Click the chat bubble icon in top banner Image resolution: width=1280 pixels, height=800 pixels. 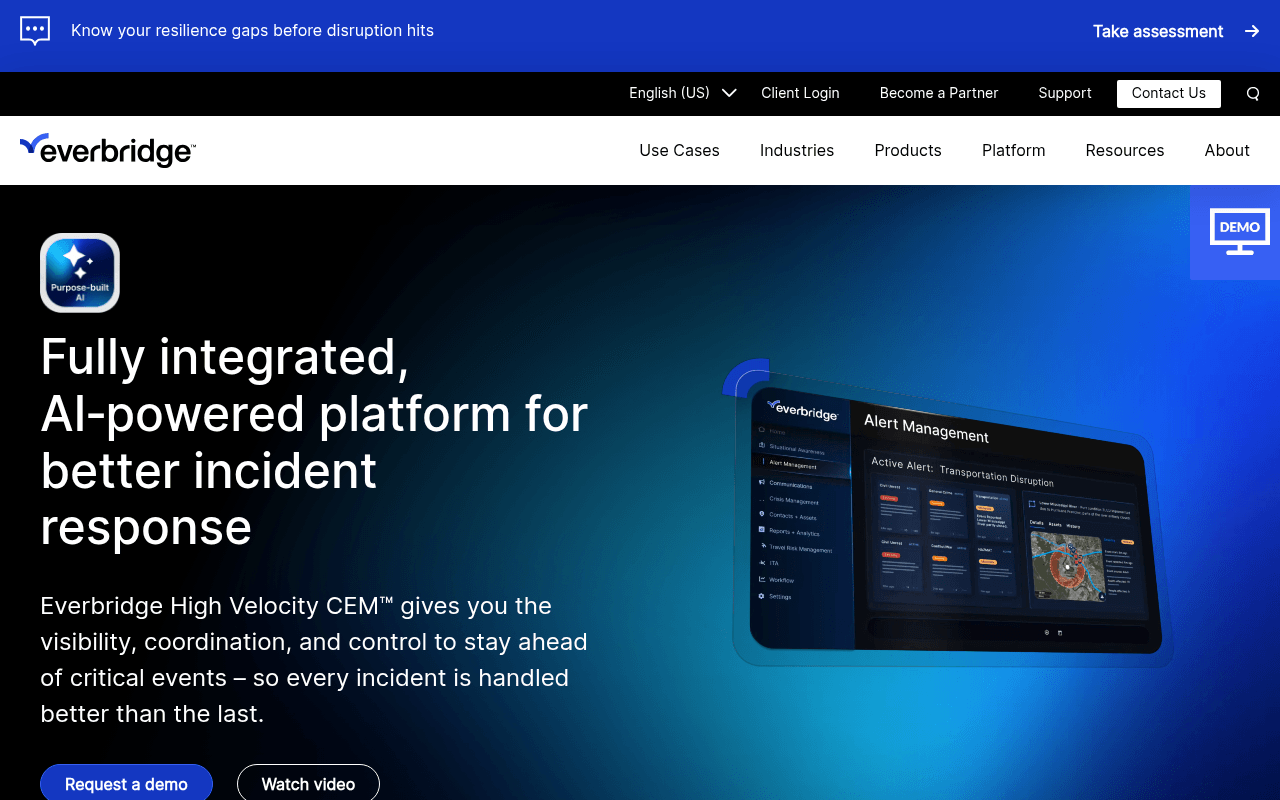[35, 31]
